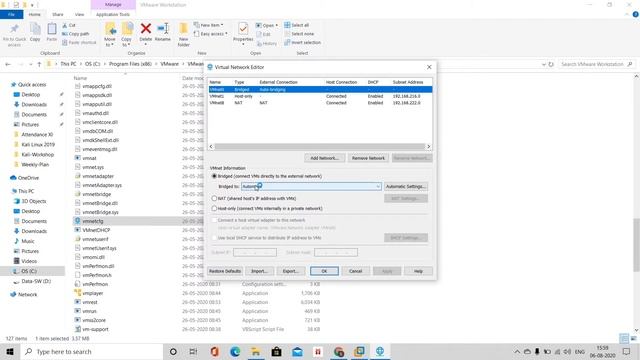This screenshot has width=640, height=360.
Task: Click the Copy icon in the ribbon
Action: tap(35, 29)
